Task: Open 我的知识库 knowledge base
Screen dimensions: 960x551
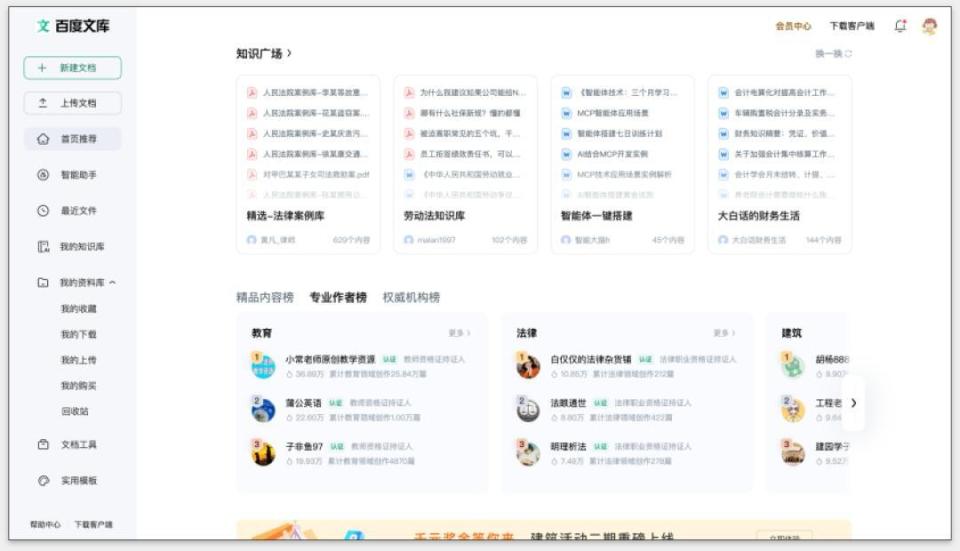Action: click(x=72, y=247)
